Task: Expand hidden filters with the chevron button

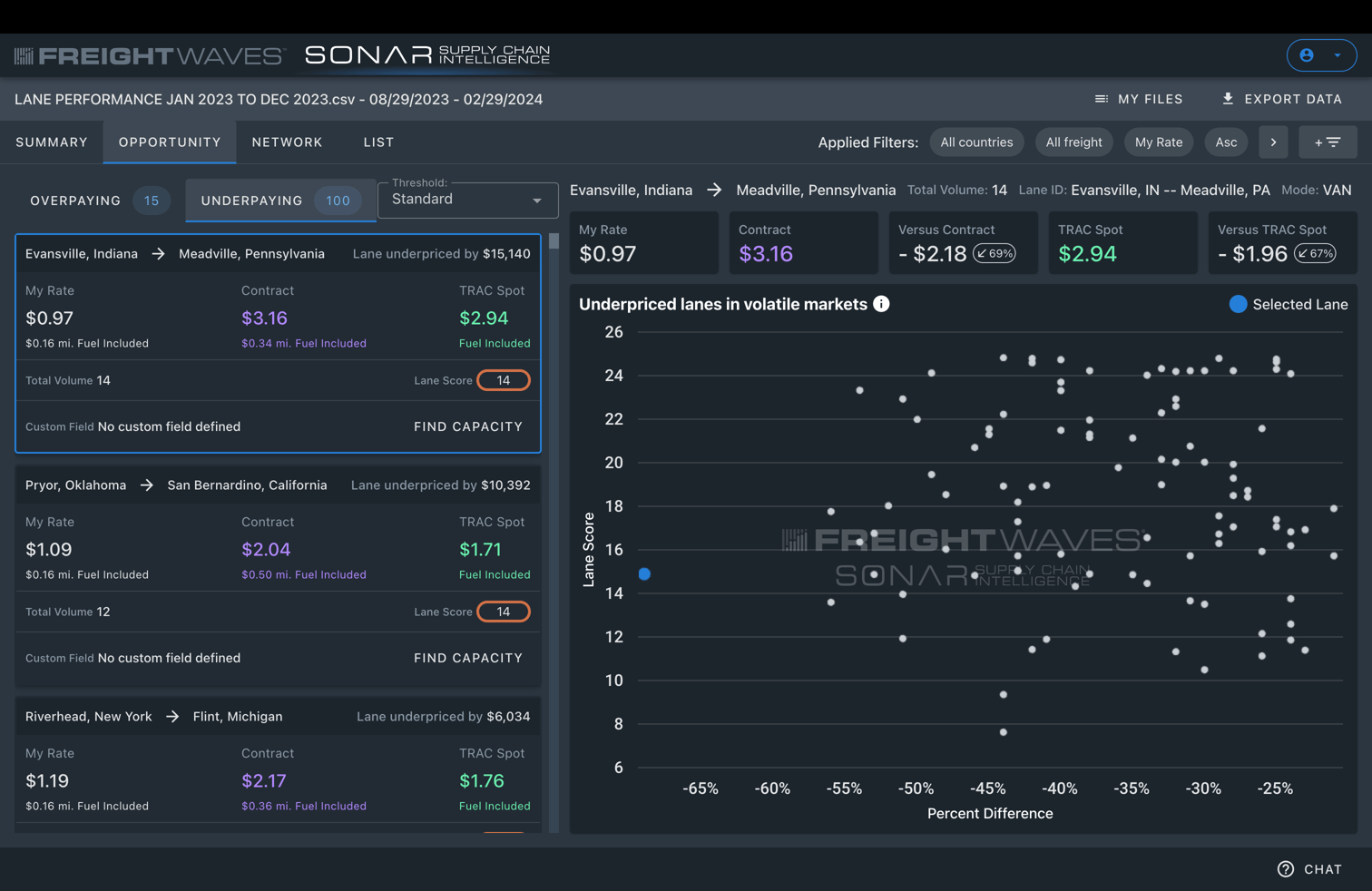Action: pos(1273,142)
